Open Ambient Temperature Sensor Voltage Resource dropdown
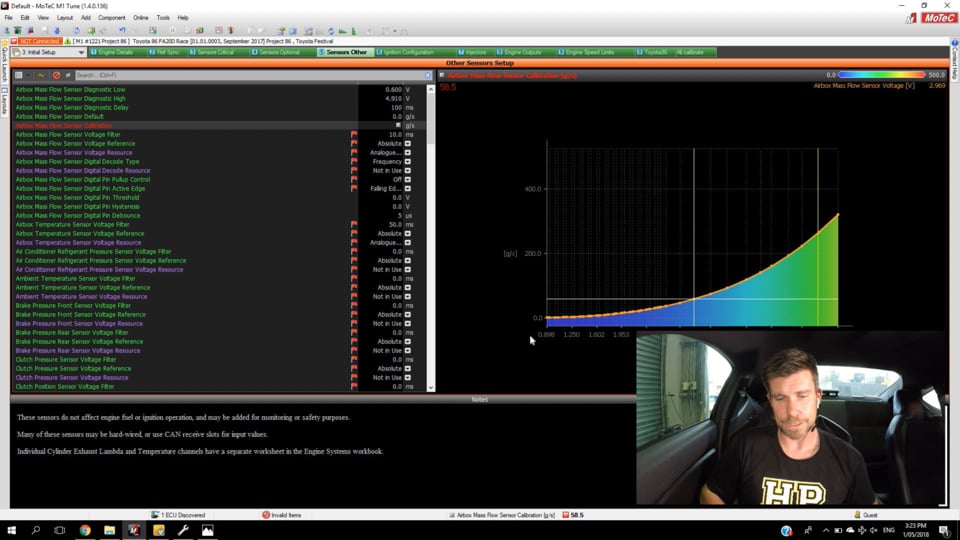The width and height of the screenshot is (960, 540). click(x=408, y=296)
